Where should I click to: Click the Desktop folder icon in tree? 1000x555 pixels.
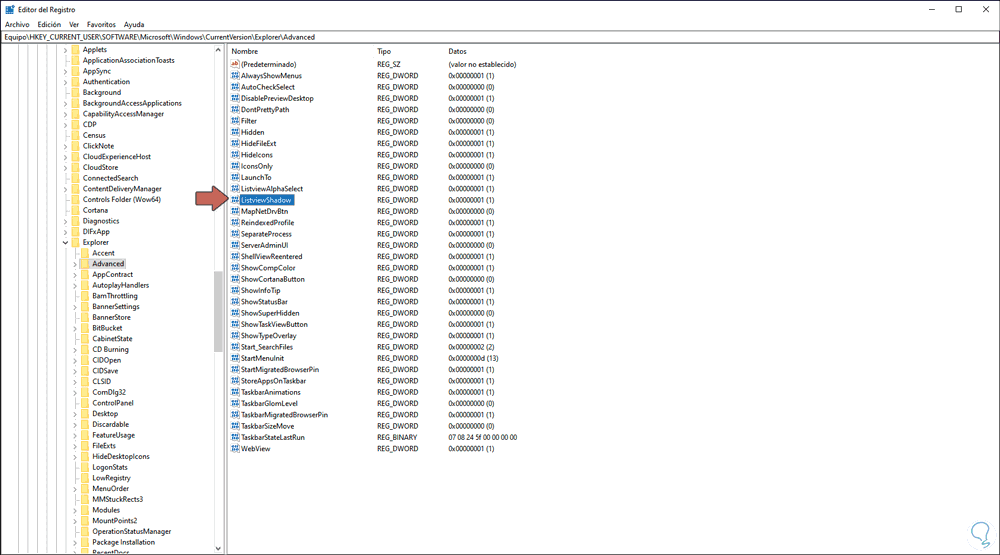coord(85,413)
